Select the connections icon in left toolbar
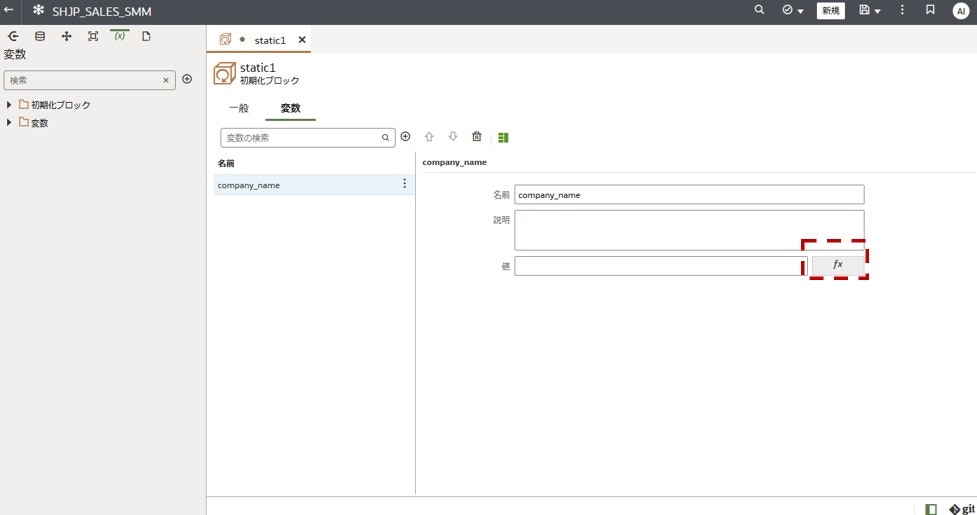 click(x=13, y=36)
